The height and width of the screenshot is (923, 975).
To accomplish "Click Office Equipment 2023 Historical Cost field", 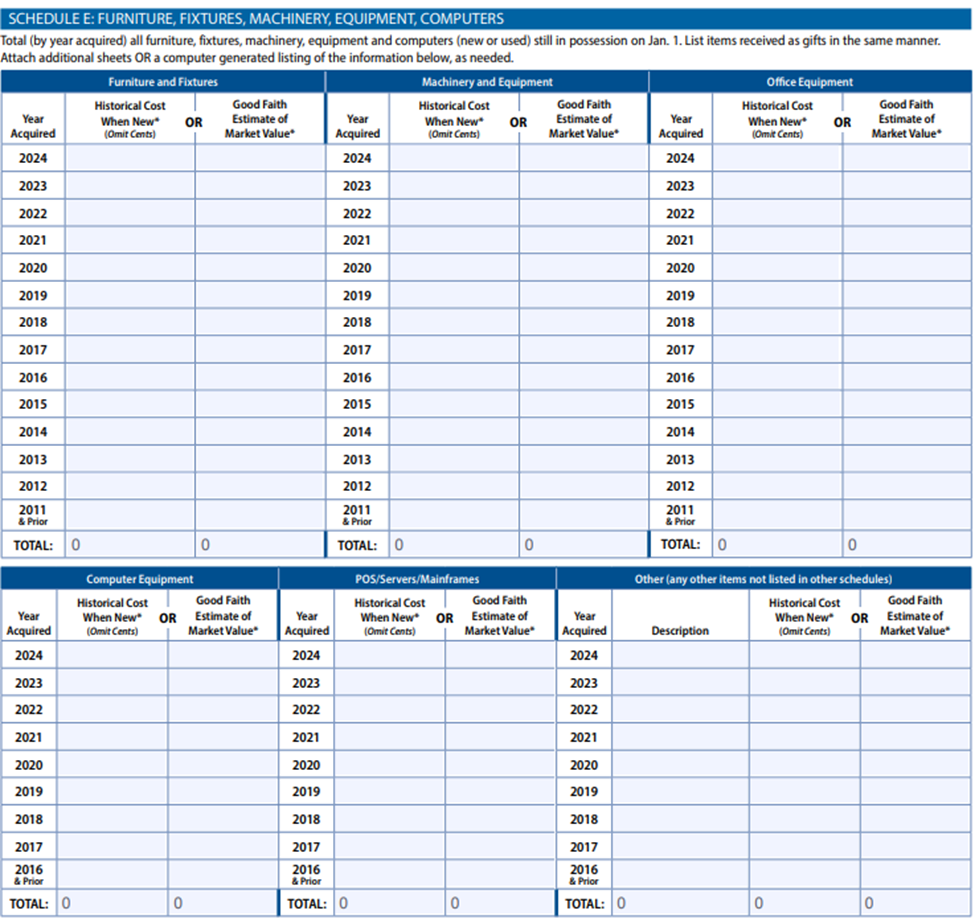I will (x=777, y=186).
